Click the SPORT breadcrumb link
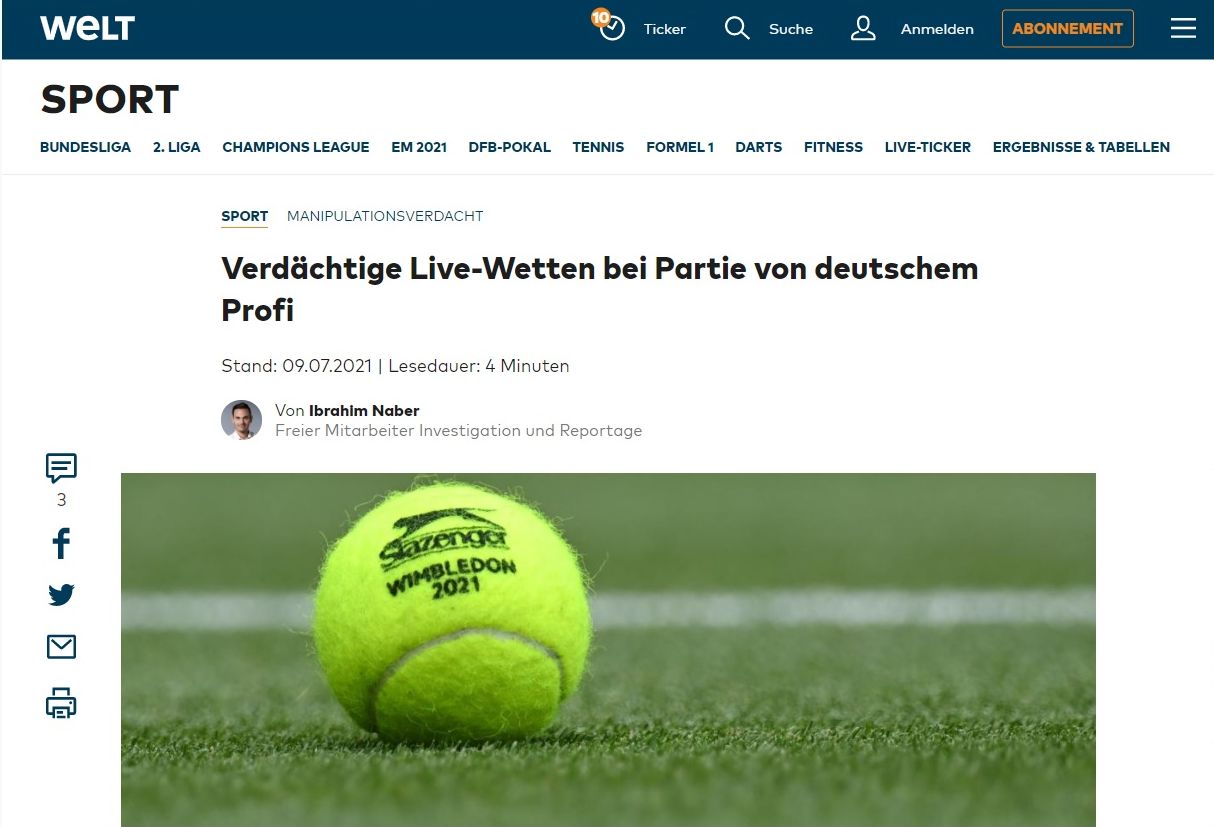 (x=245, y=216)
